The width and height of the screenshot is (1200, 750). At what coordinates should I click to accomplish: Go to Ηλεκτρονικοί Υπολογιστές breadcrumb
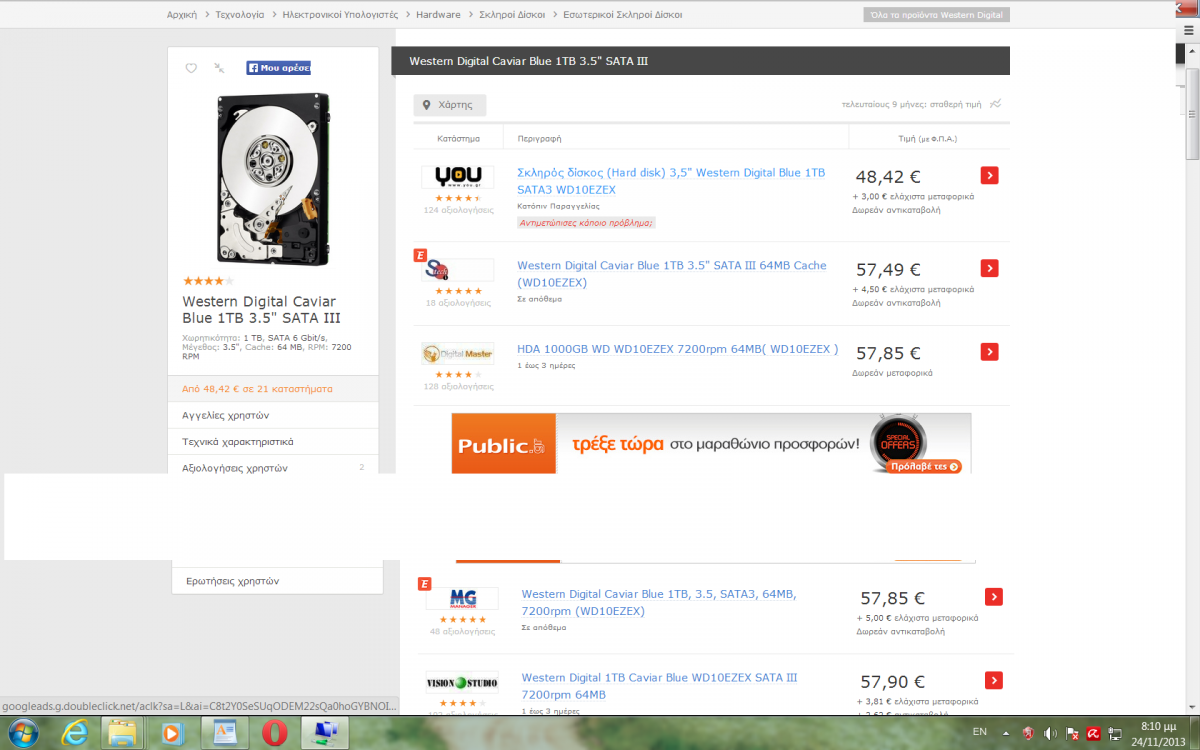pos(340,15)
